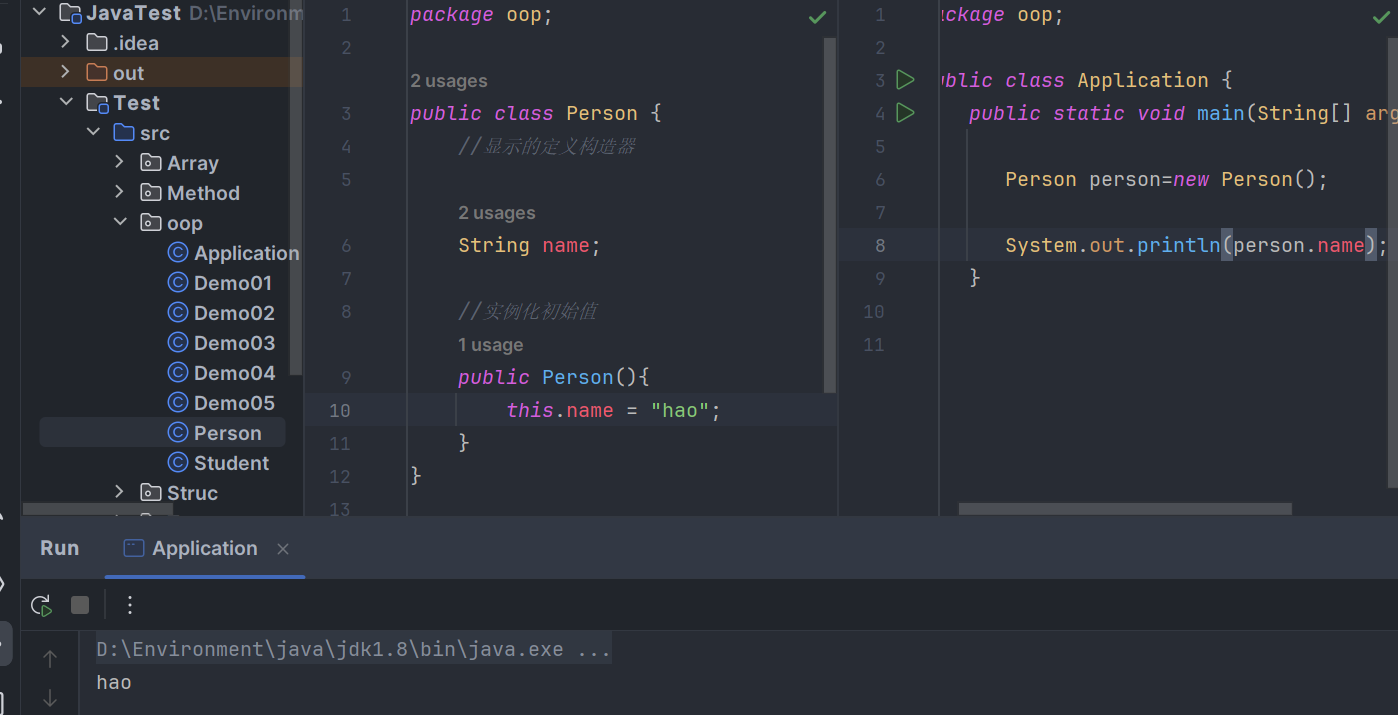Click the oop package icon
Screen dimensions: 1398x715
point(151,223)
